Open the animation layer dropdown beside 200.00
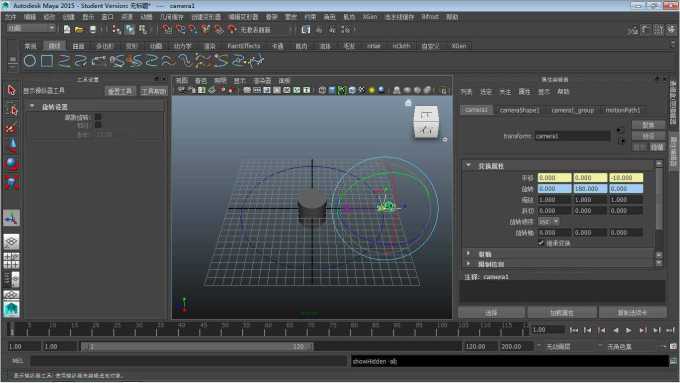The height and width of the screenshot is (383, 680). click(539, 346)
